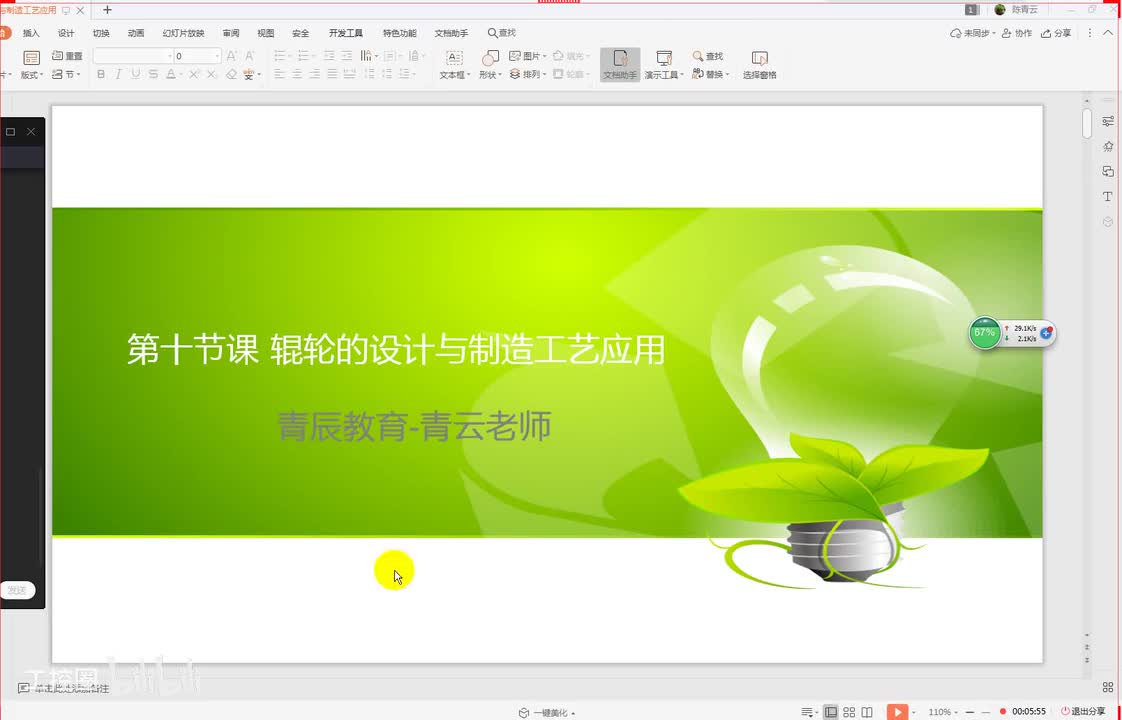Toggle underline formatting
This screenshot has width=1122, height=720.
tap(135, 74)
